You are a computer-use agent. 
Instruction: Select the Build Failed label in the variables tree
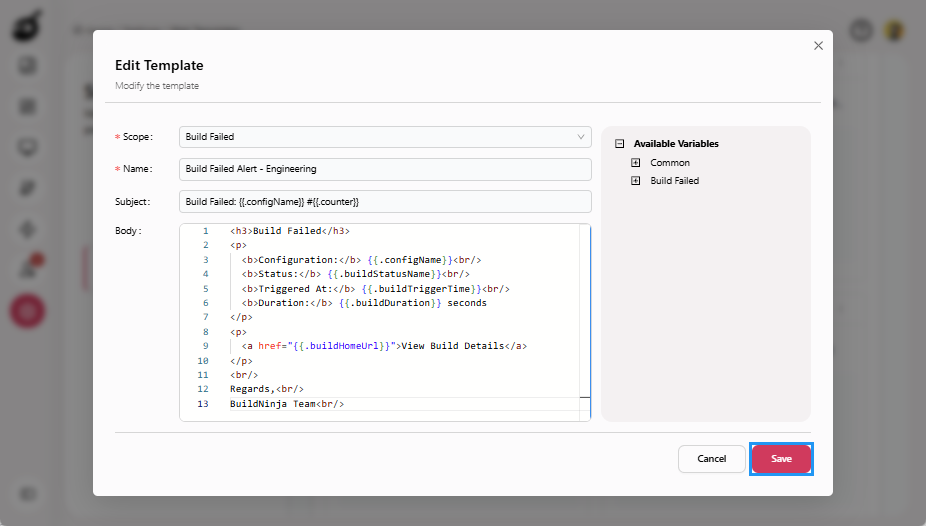click(x=674, y=181)
